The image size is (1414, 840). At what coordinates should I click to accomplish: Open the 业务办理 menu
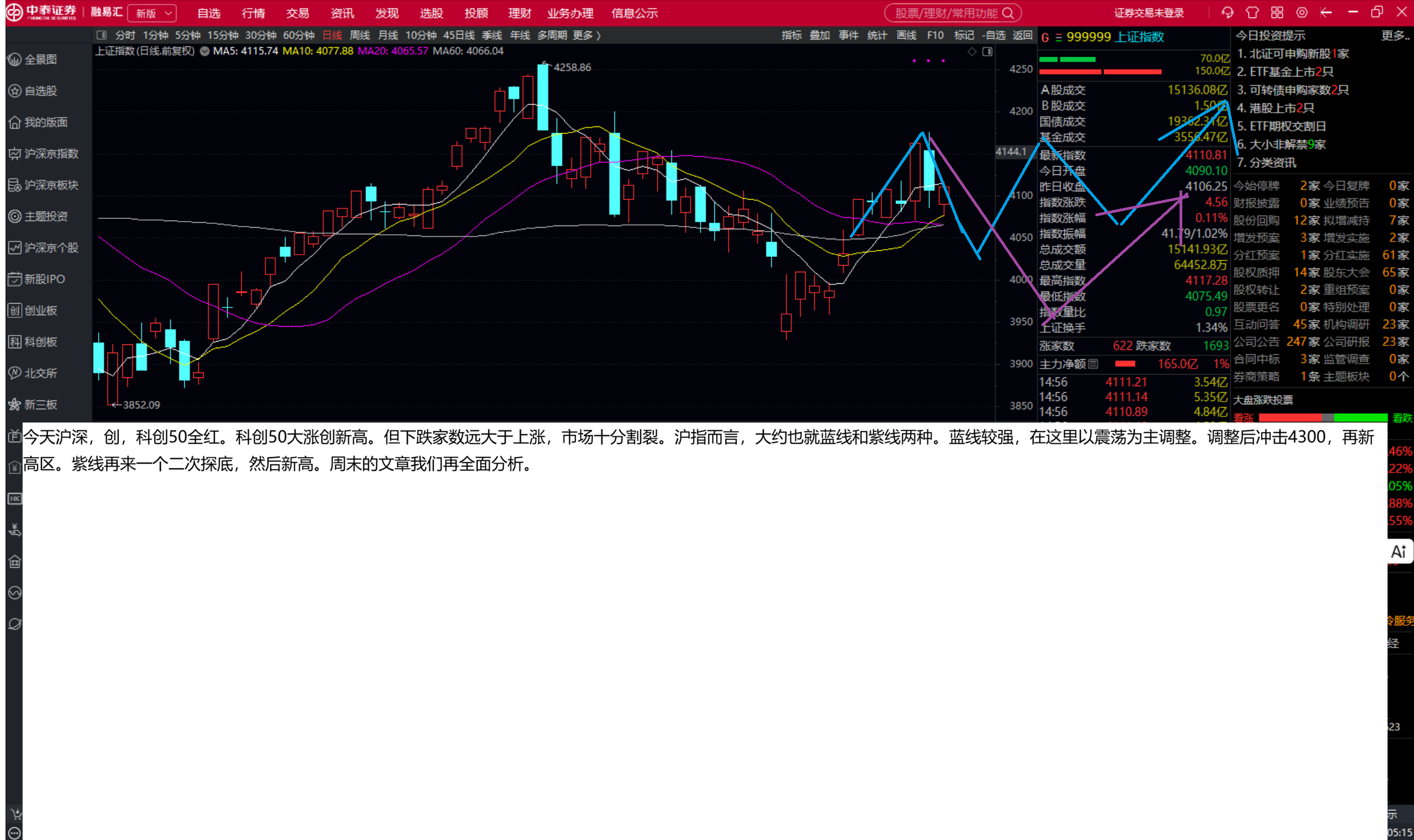pyautogui.click(x=570, y=13)
